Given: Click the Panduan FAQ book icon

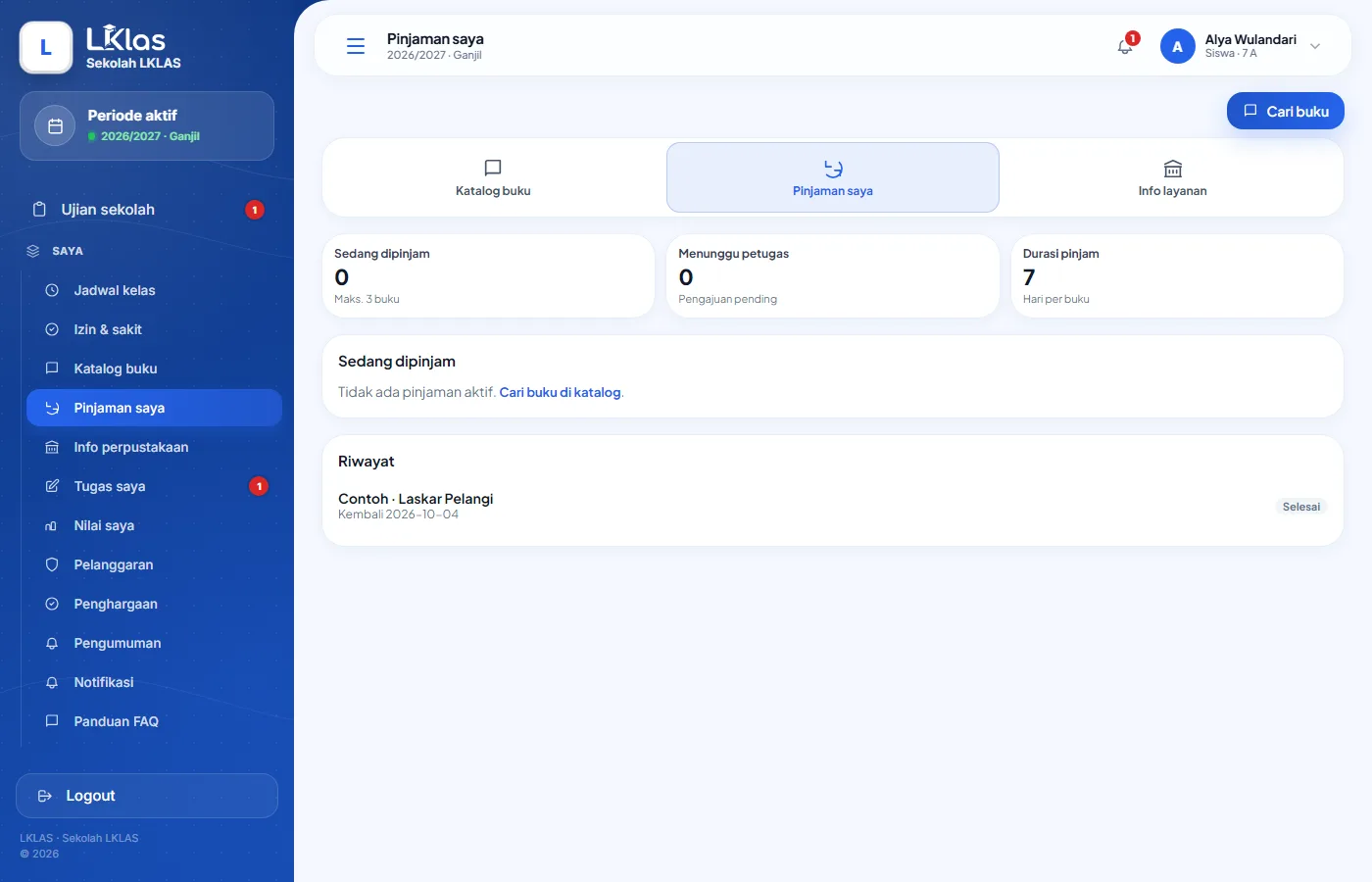Looking at the screenshot, I should (52, 721).
